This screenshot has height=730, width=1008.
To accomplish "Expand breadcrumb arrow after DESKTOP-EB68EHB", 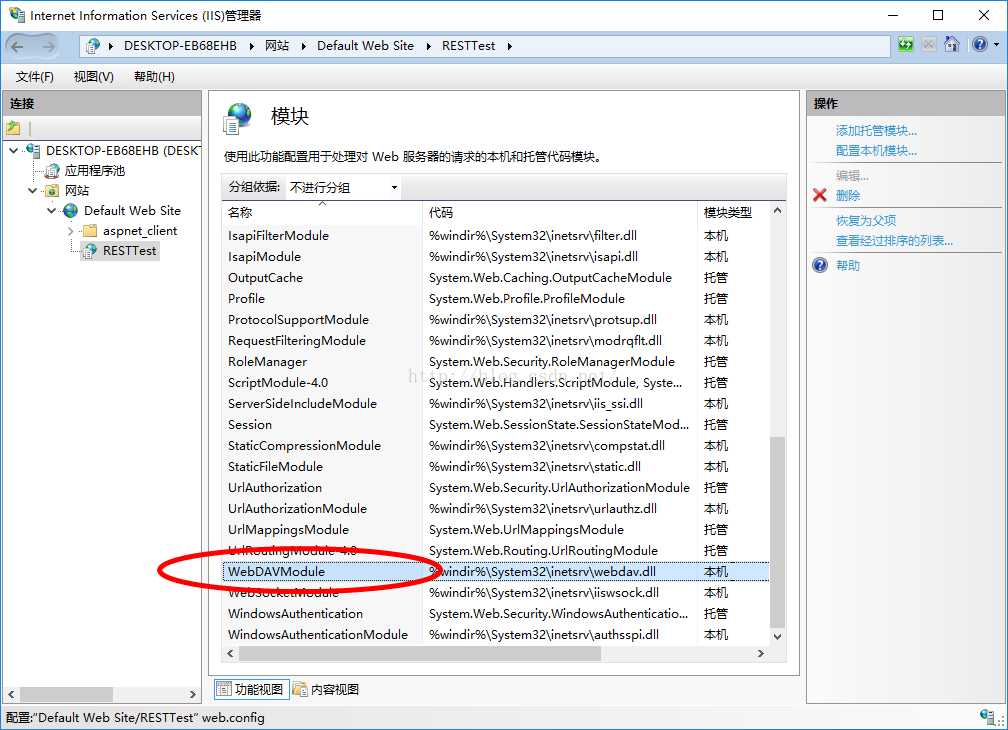I will coord(251,46).
